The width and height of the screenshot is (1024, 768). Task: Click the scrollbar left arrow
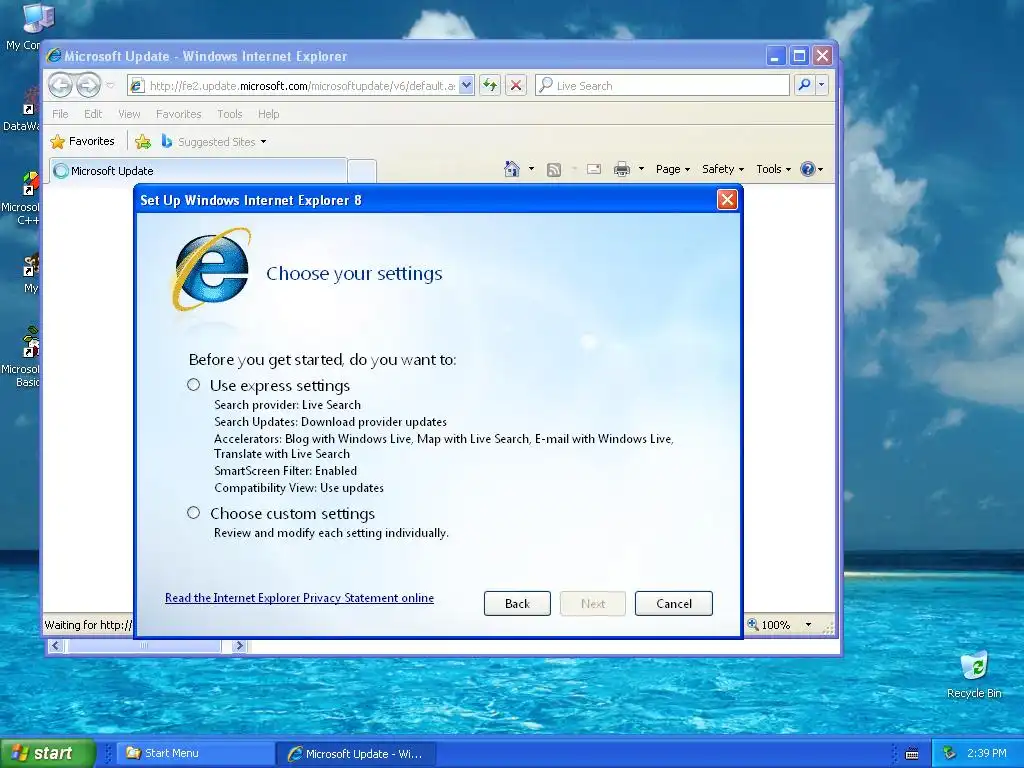click(56, 646)
